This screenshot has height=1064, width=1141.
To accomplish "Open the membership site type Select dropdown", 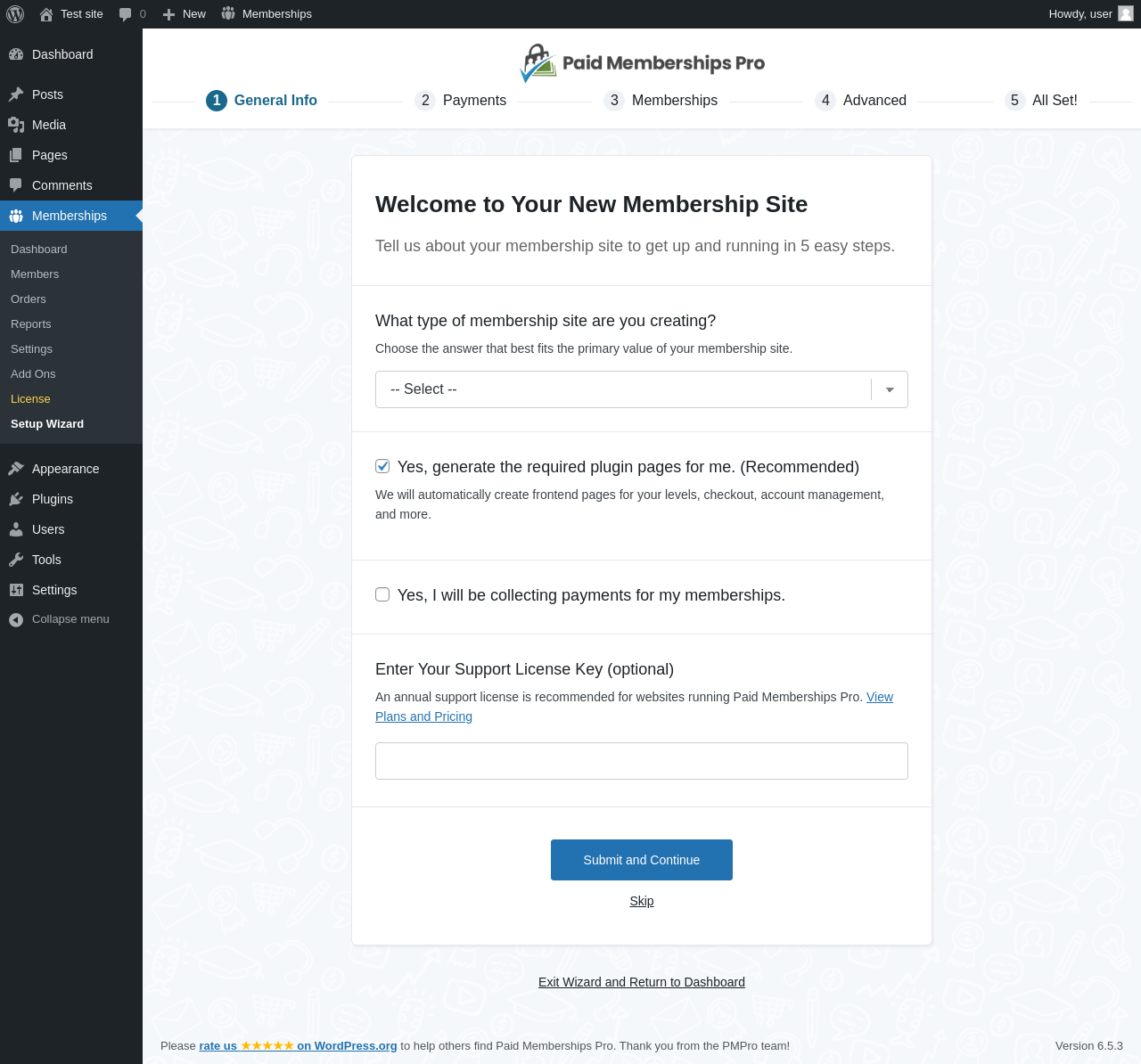I will [642, 389].
